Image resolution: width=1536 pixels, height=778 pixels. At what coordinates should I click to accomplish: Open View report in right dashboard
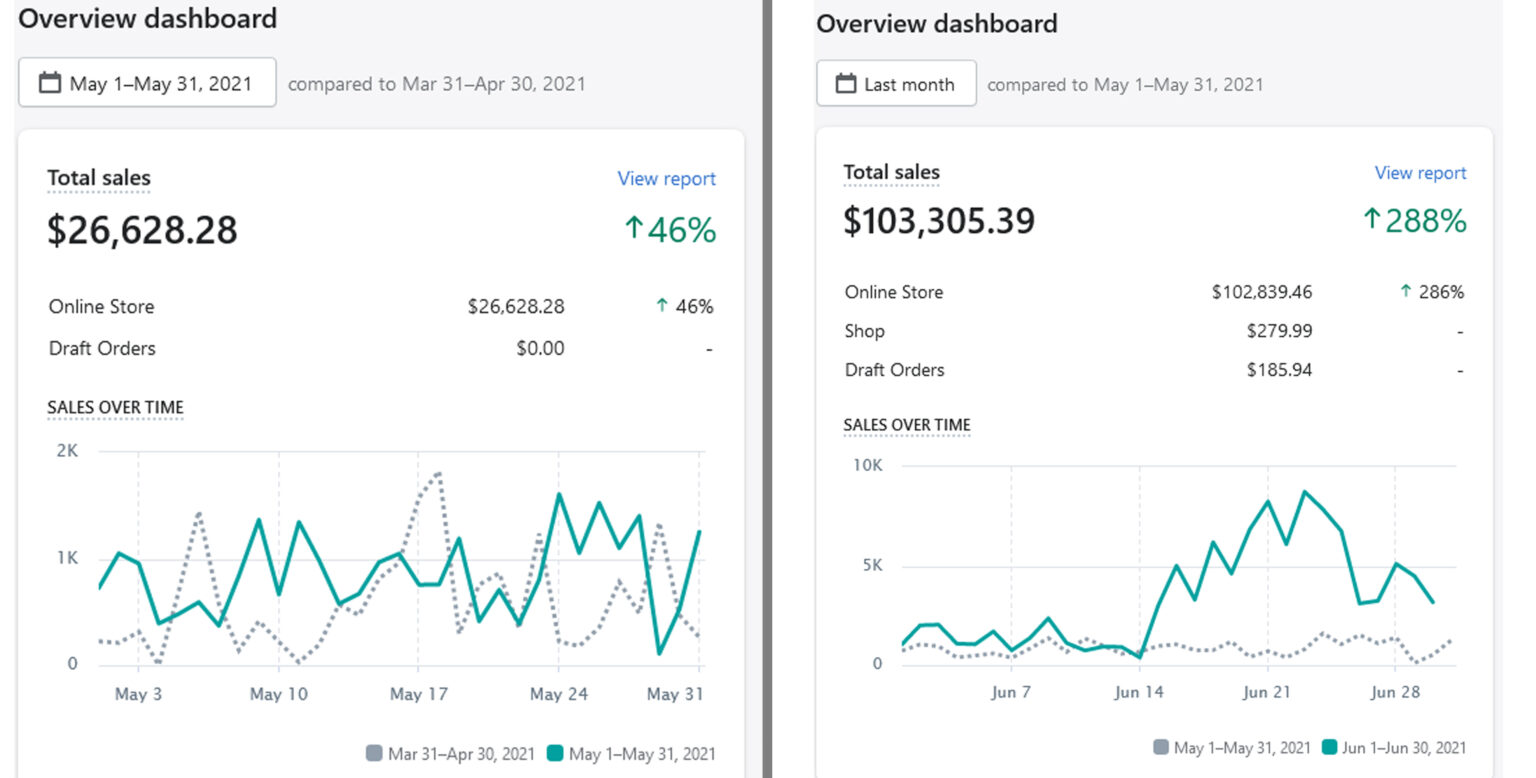[x=1420, y=173]
